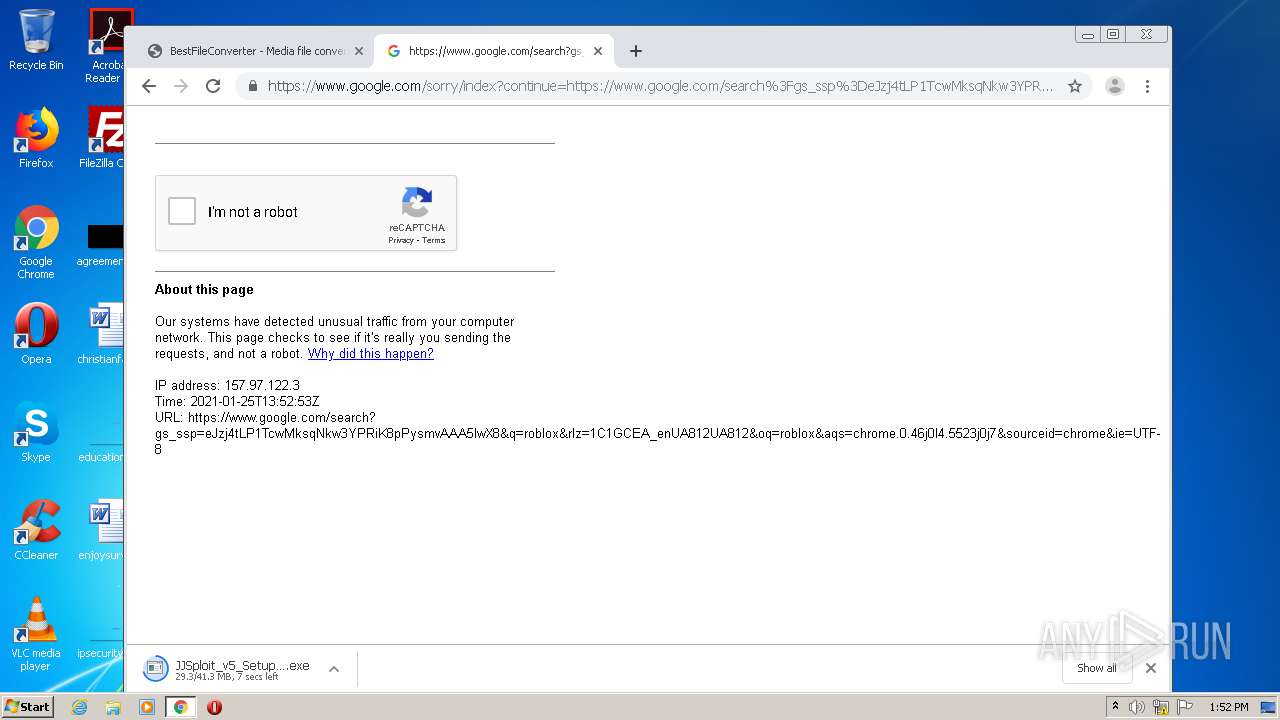1280x720 pixels.
Task: Open the Chrome profile avatar menu
Action: point(1115,86)
